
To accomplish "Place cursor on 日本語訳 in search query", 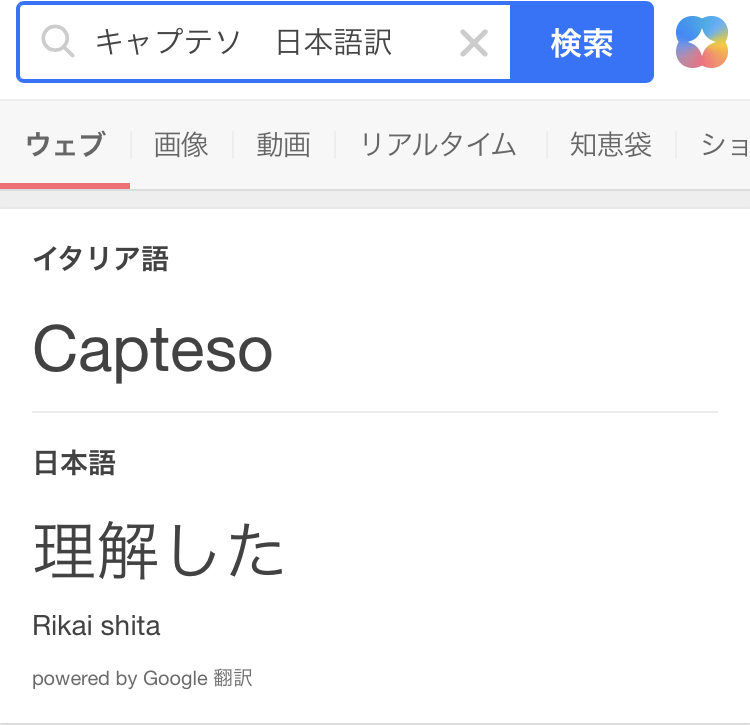I will click(x=334, y=43).
